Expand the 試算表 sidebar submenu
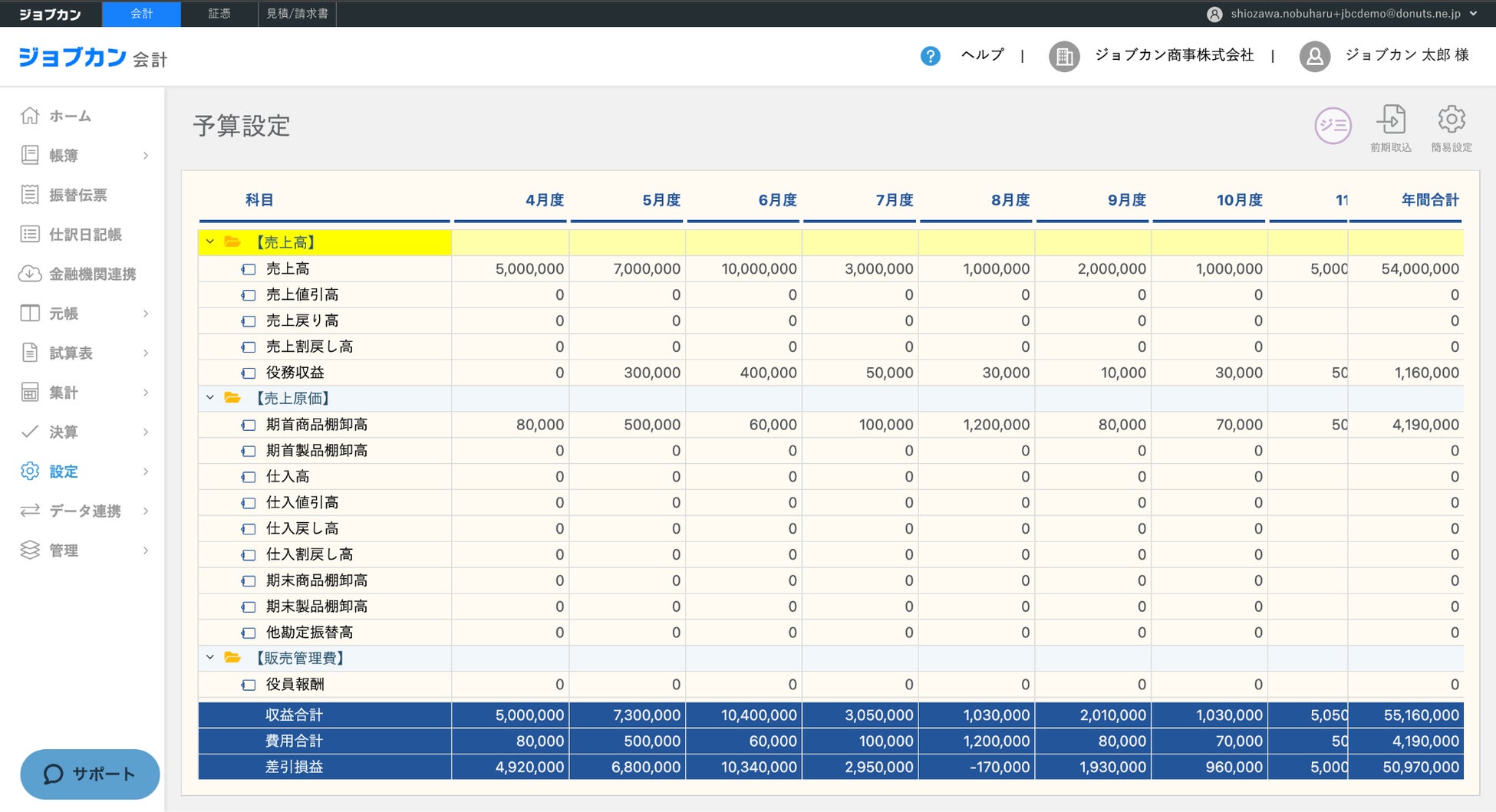Viewport: 1496px width, 812px height. pyautogui.click(x=145, y=353)
